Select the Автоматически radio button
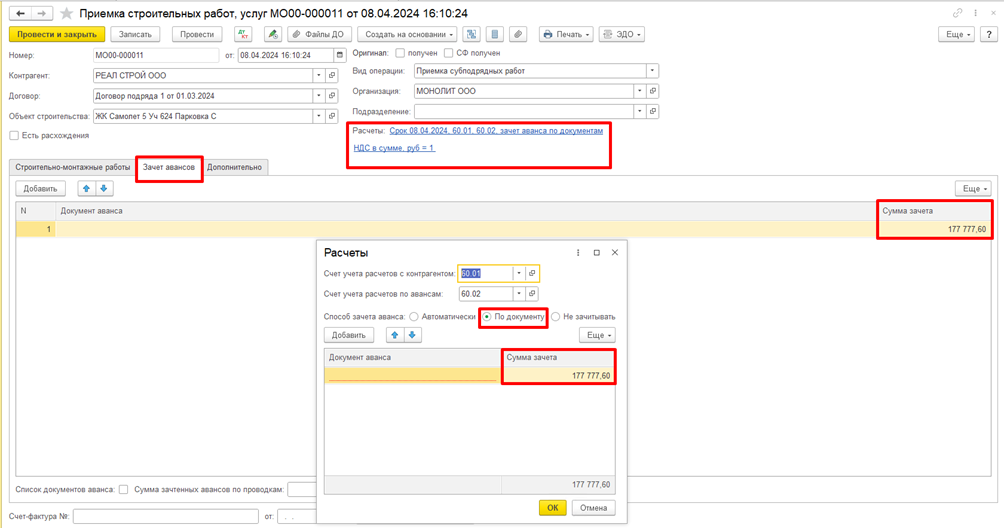 (414, 317)
